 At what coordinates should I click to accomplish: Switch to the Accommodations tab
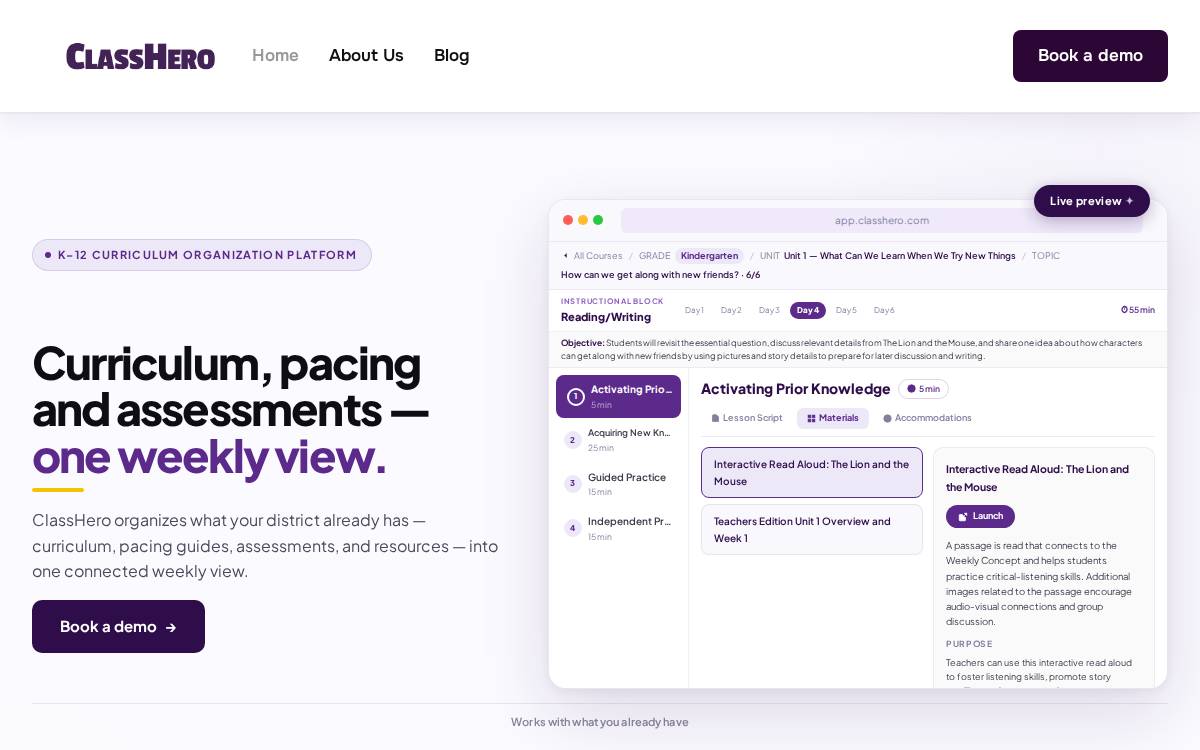tap(927, 418)
